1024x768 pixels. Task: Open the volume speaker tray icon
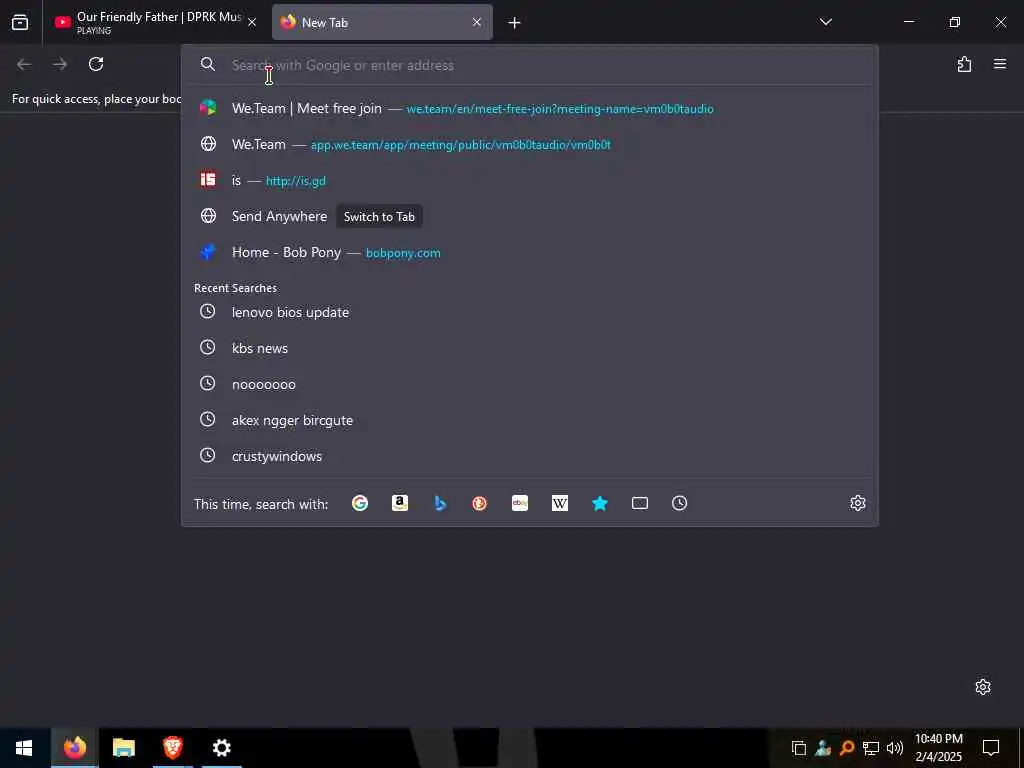pos(895,748)
